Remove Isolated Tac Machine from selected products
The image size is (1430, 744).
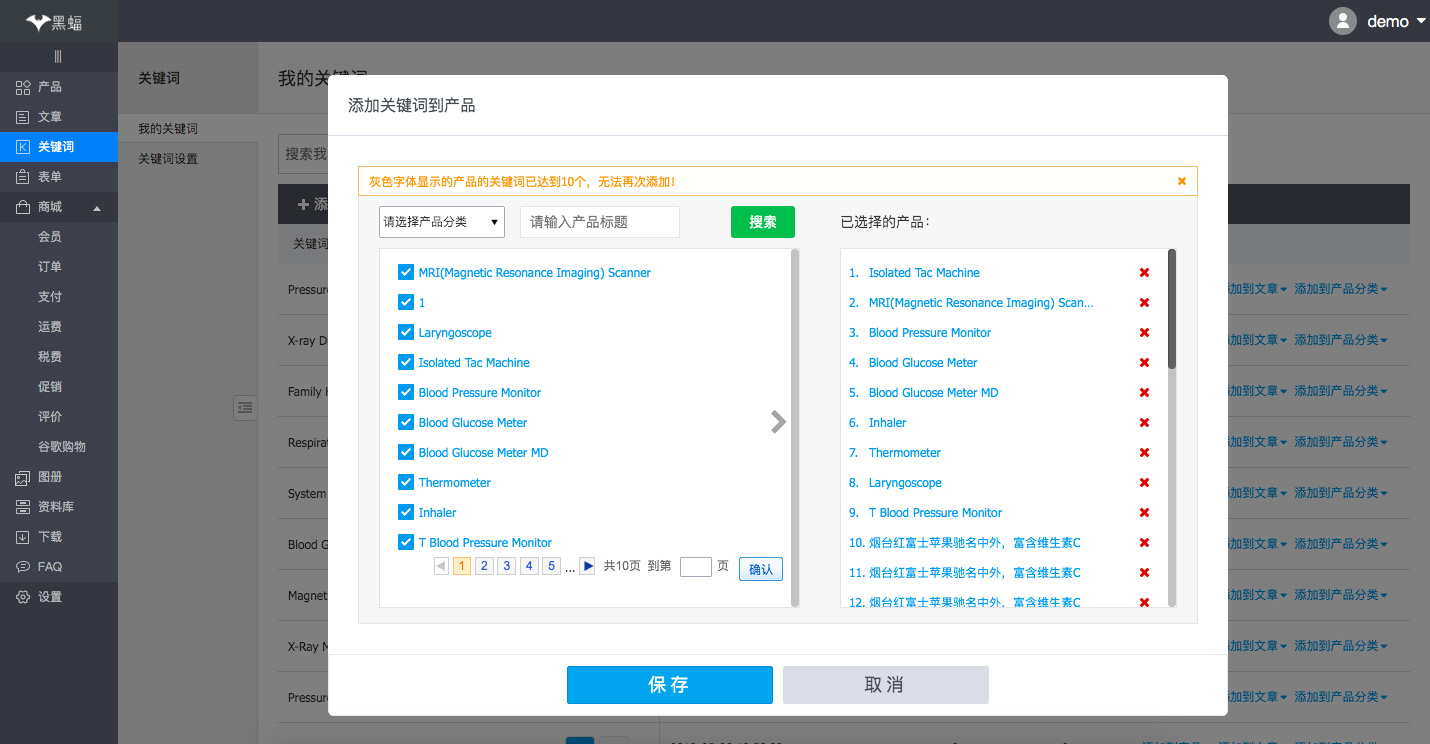[1144, 273]
